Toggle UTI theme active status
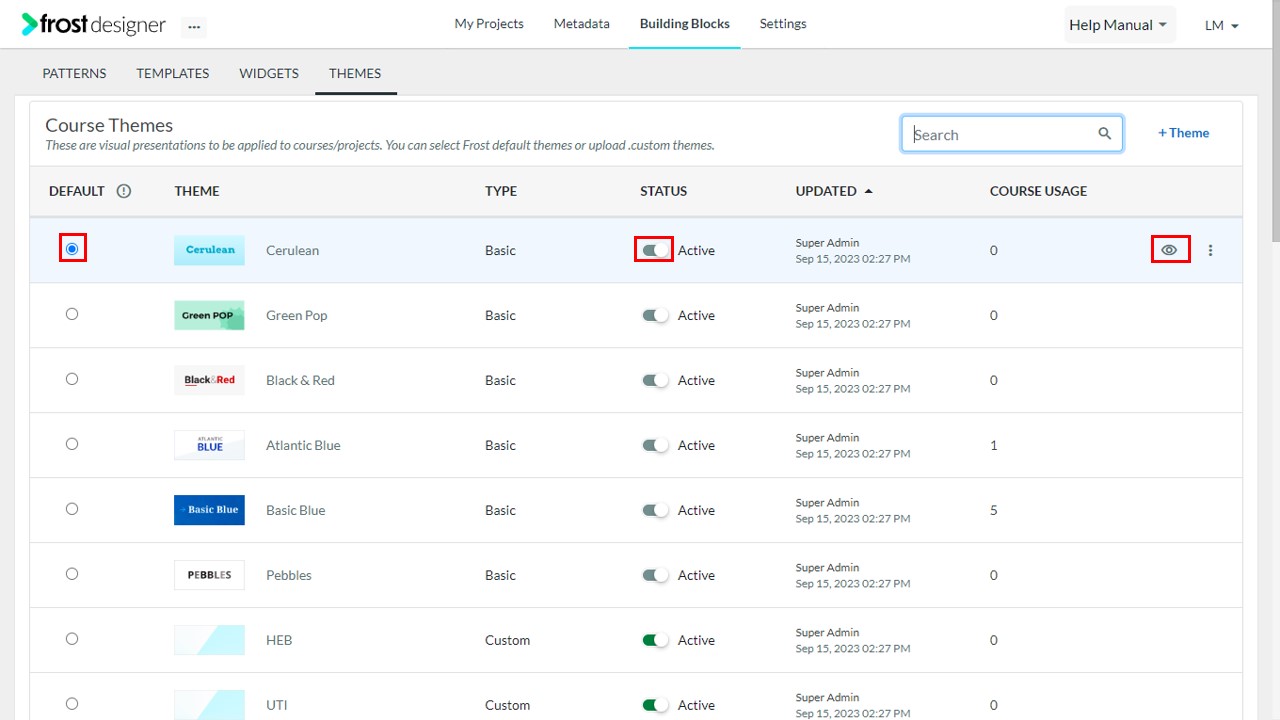 tap(655, 705)
